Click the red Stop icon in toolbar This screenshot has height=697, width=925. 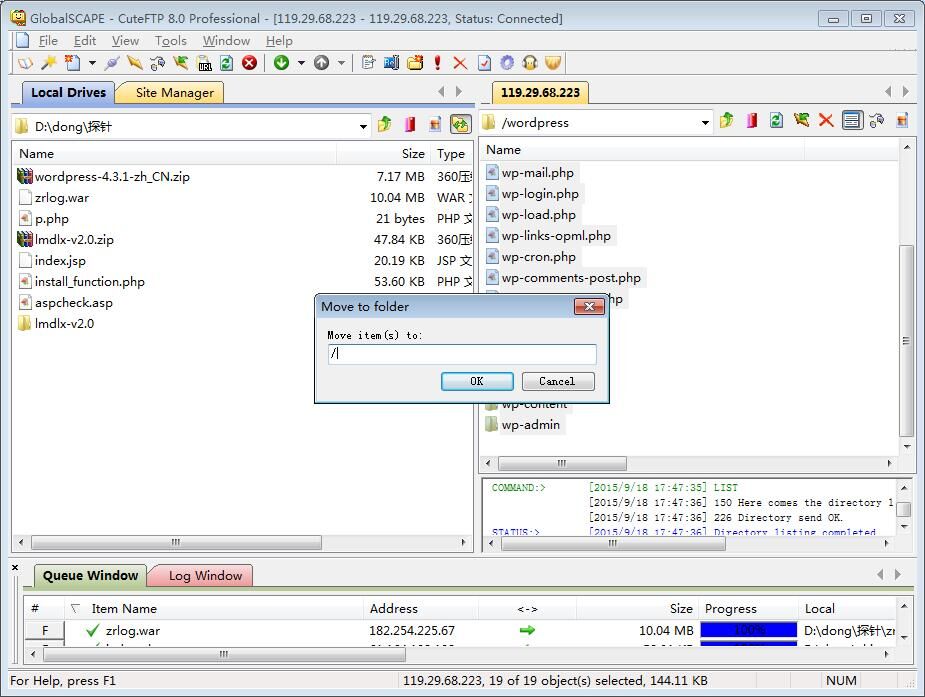[250, 63]
